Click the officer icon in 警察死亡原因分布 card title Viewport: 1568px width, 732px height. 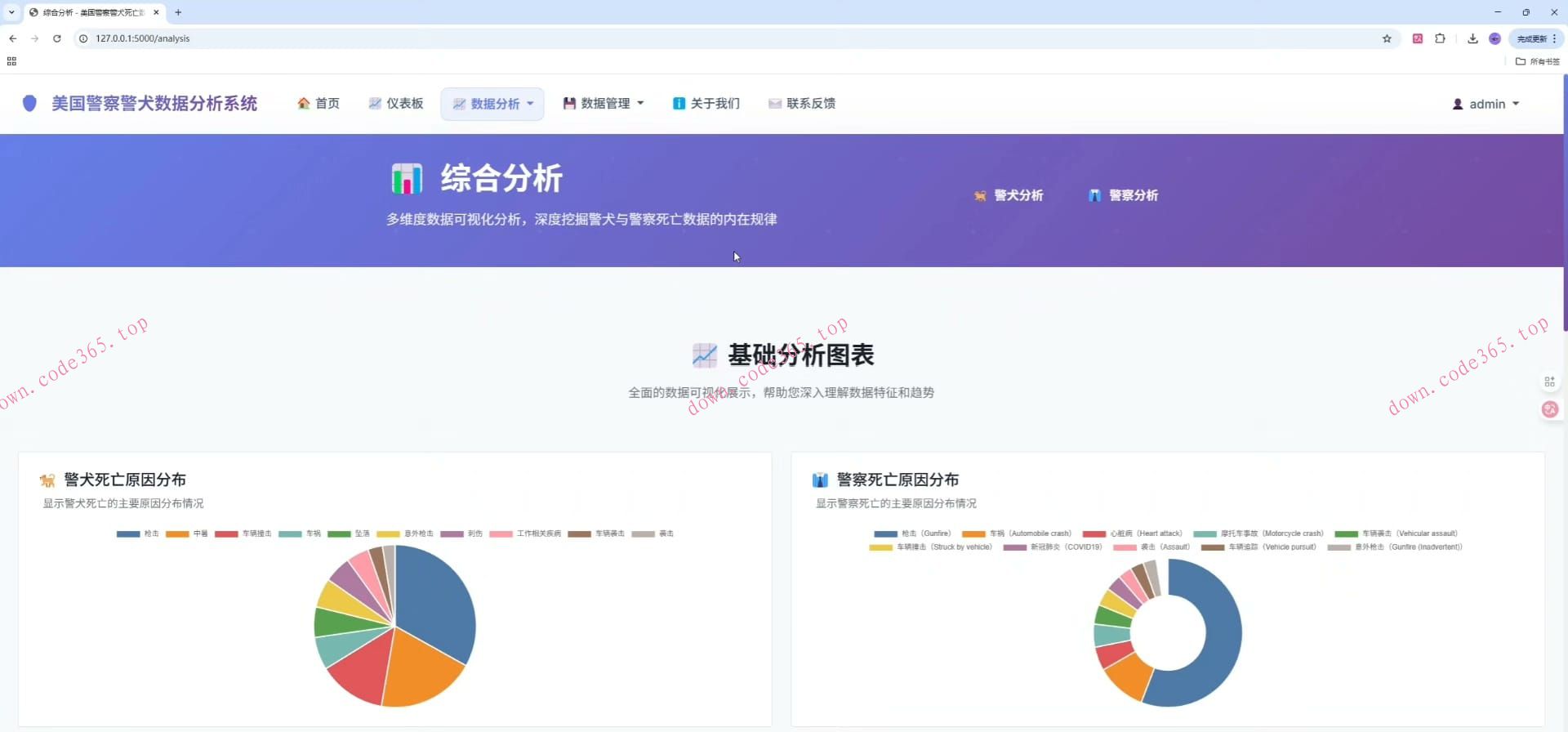point(820,480)
